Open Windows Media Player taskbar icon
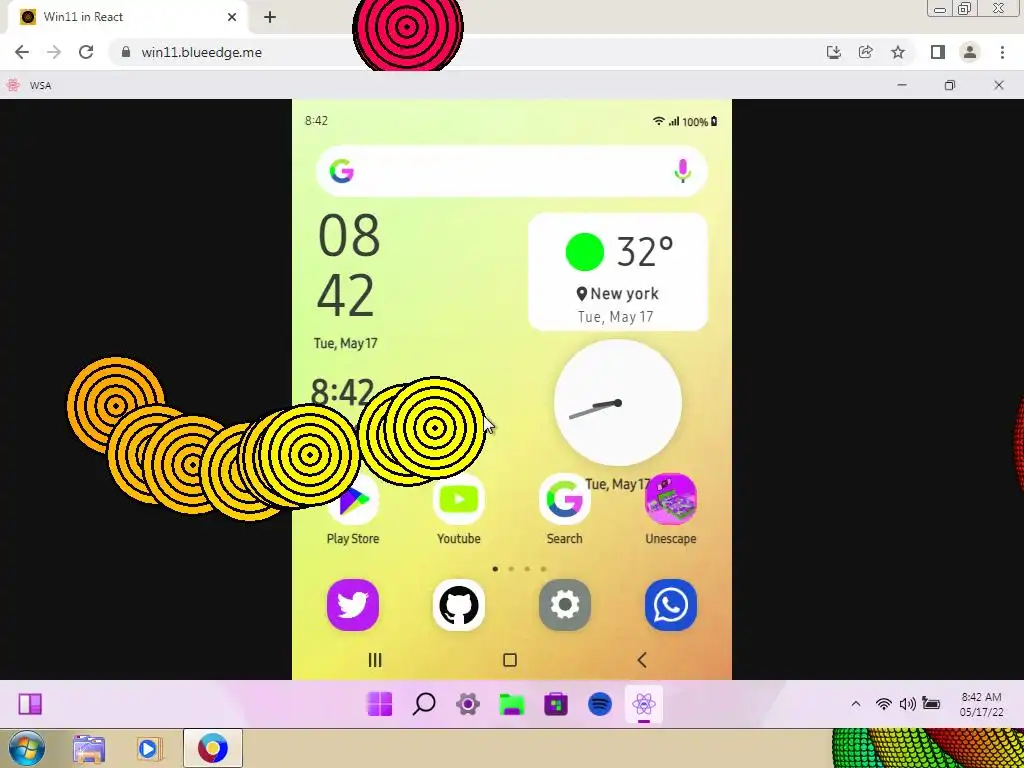 pos(148,748)
